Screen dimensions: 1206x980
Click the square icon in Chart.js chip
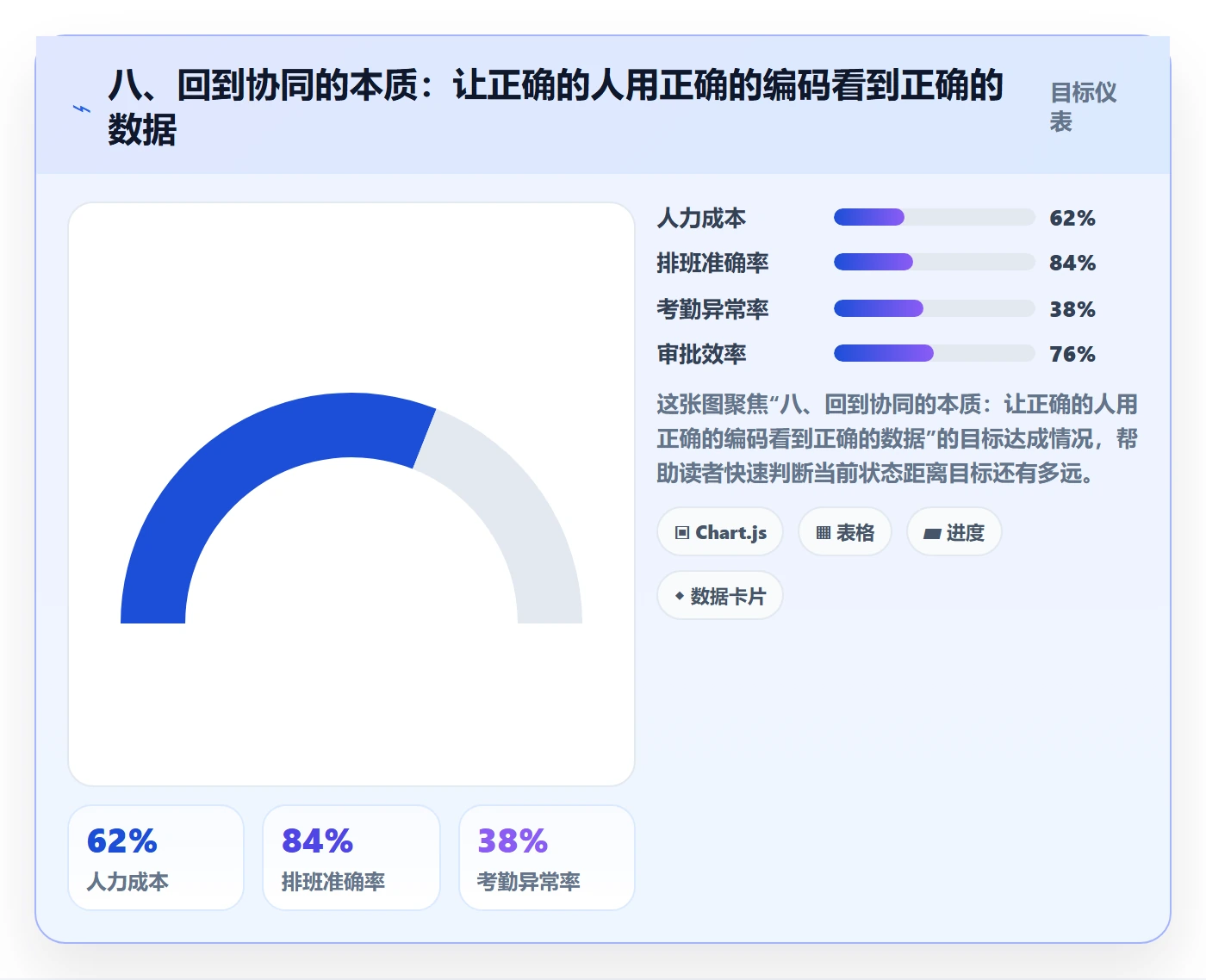tap(682, 533)
